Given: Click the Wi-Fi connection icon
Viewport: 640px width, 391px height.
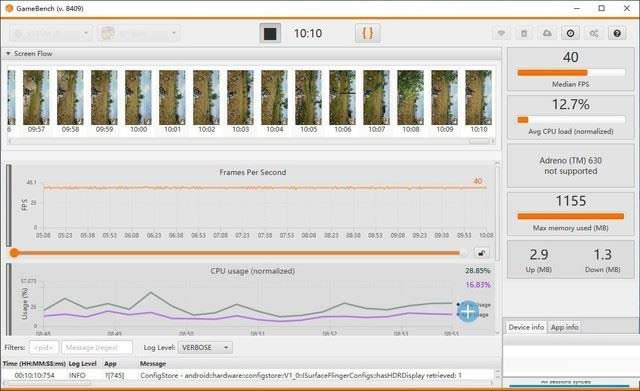Looking at the screenshot, I should pyautogui.click(x=501, y=33).
